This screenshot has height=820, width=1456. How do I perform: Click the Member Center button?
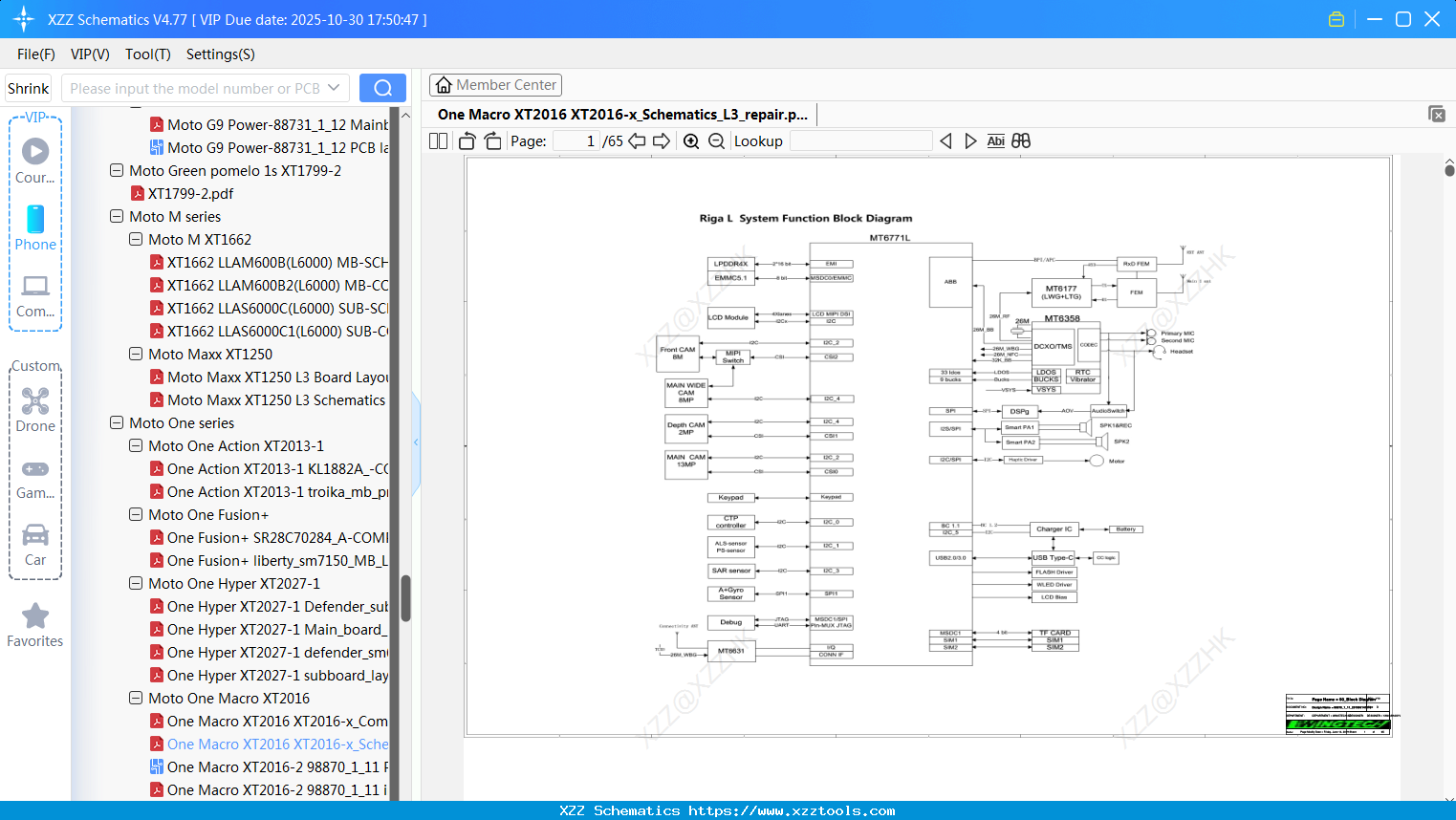tap(495, 84)
